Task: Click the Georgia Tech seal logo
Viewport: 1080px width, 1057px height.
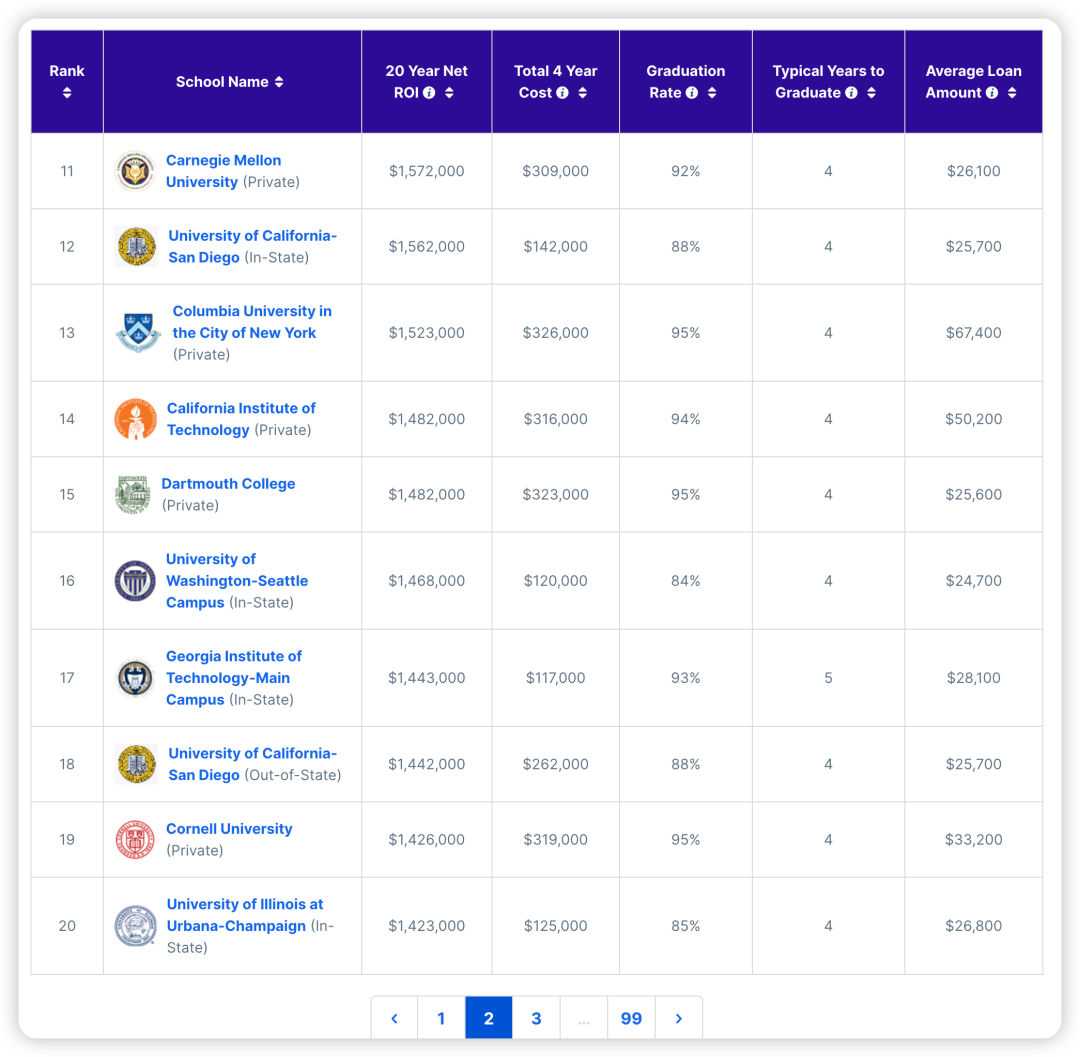Action: pos(135,678)
